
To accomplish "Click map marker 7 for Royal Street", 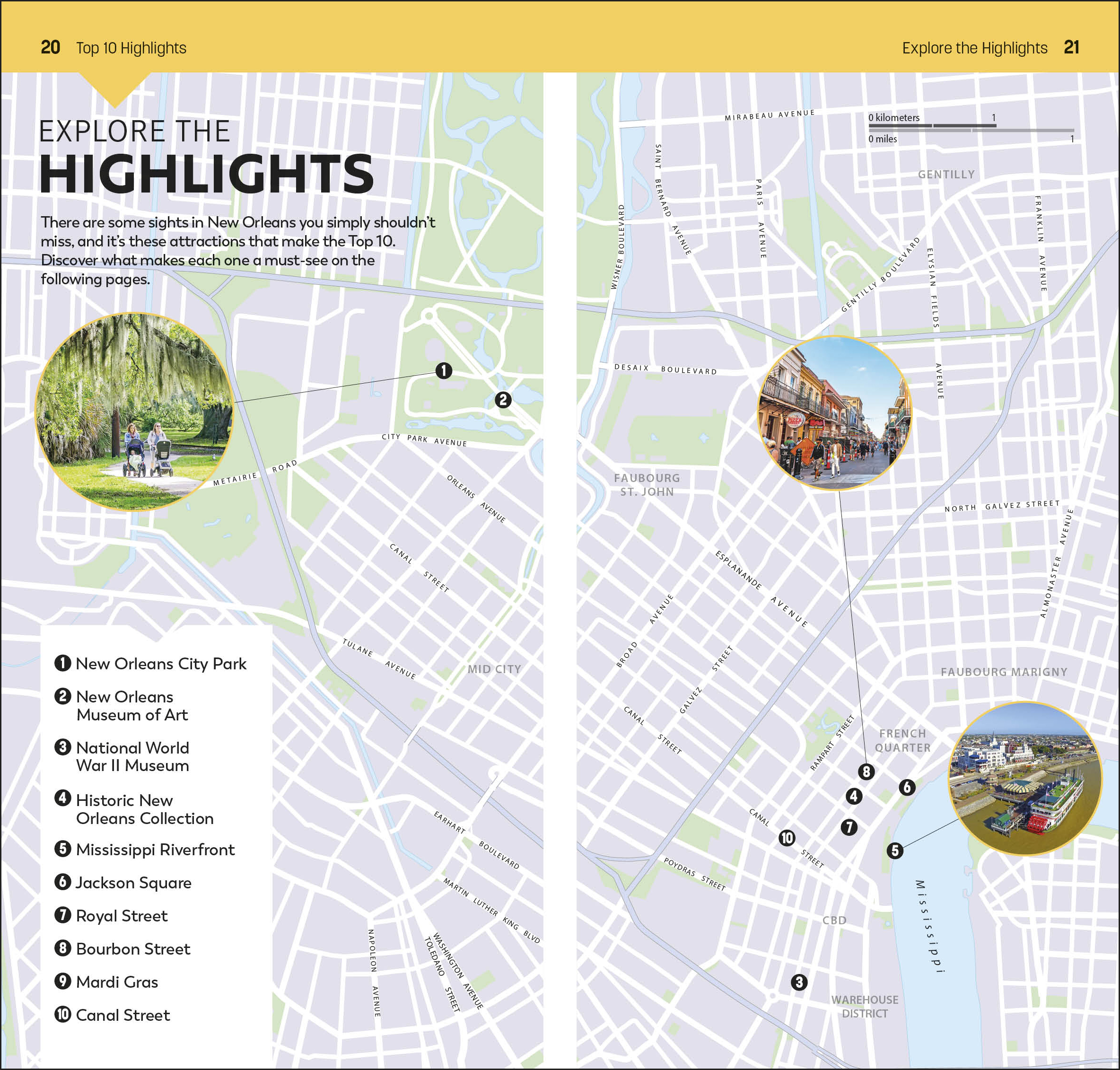I will pos(849,827).
